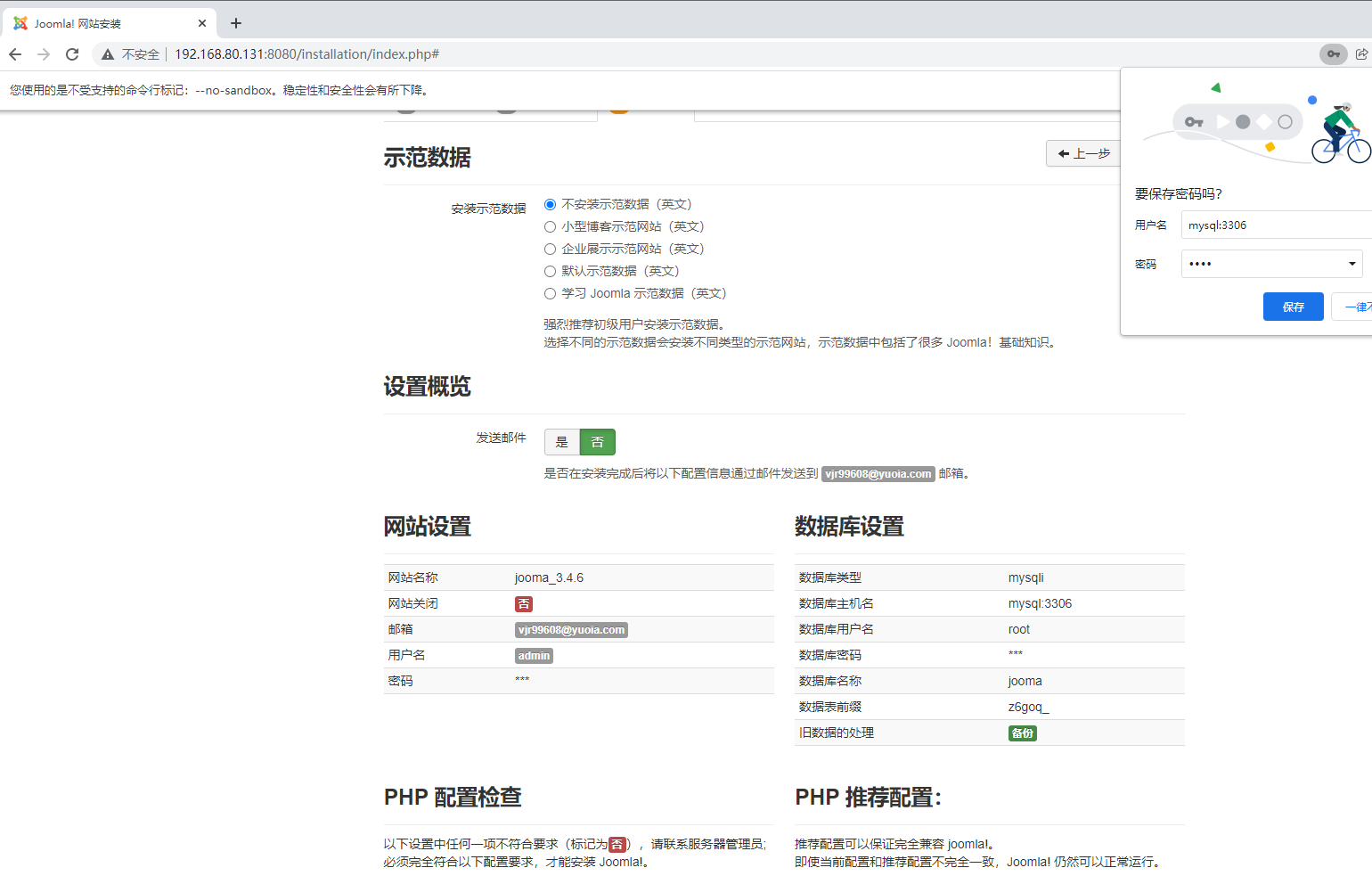Click the 上一步 previous step button

coord(1083,153)
